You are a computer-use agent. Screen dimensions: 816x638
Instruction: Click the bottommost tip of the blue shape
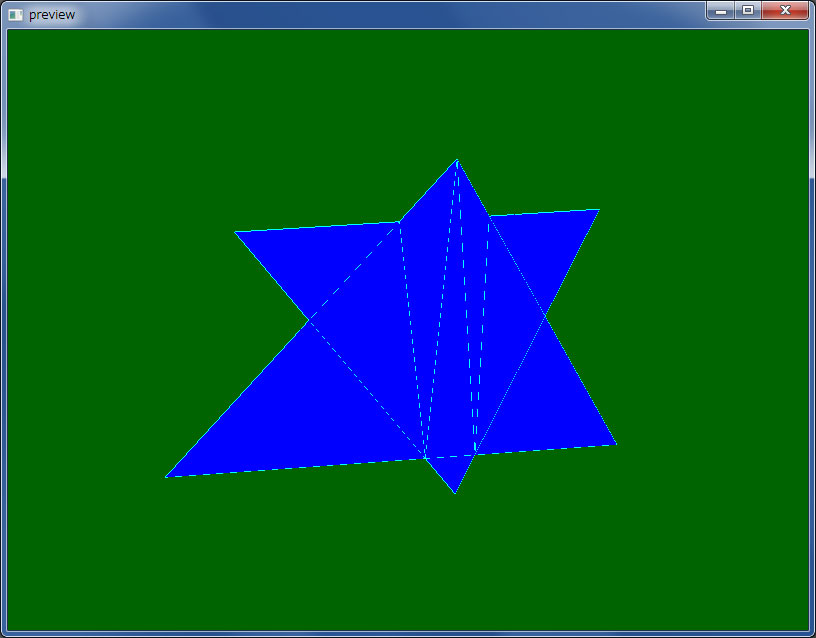point(455,491)
